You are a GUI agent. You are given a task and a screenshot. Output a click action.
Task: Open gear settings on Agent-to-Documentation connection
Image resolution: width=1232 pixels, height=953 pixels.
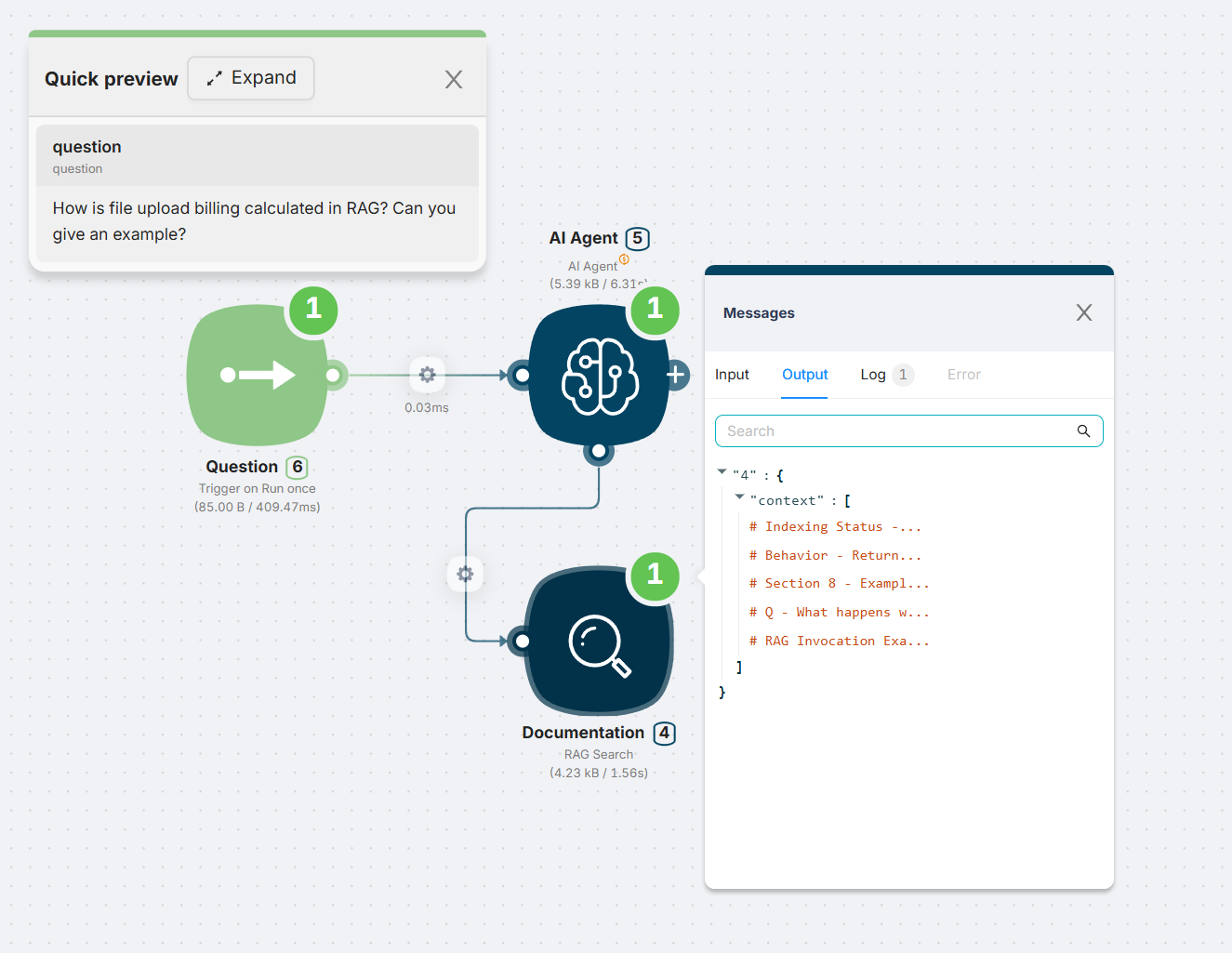pos(466,574)
